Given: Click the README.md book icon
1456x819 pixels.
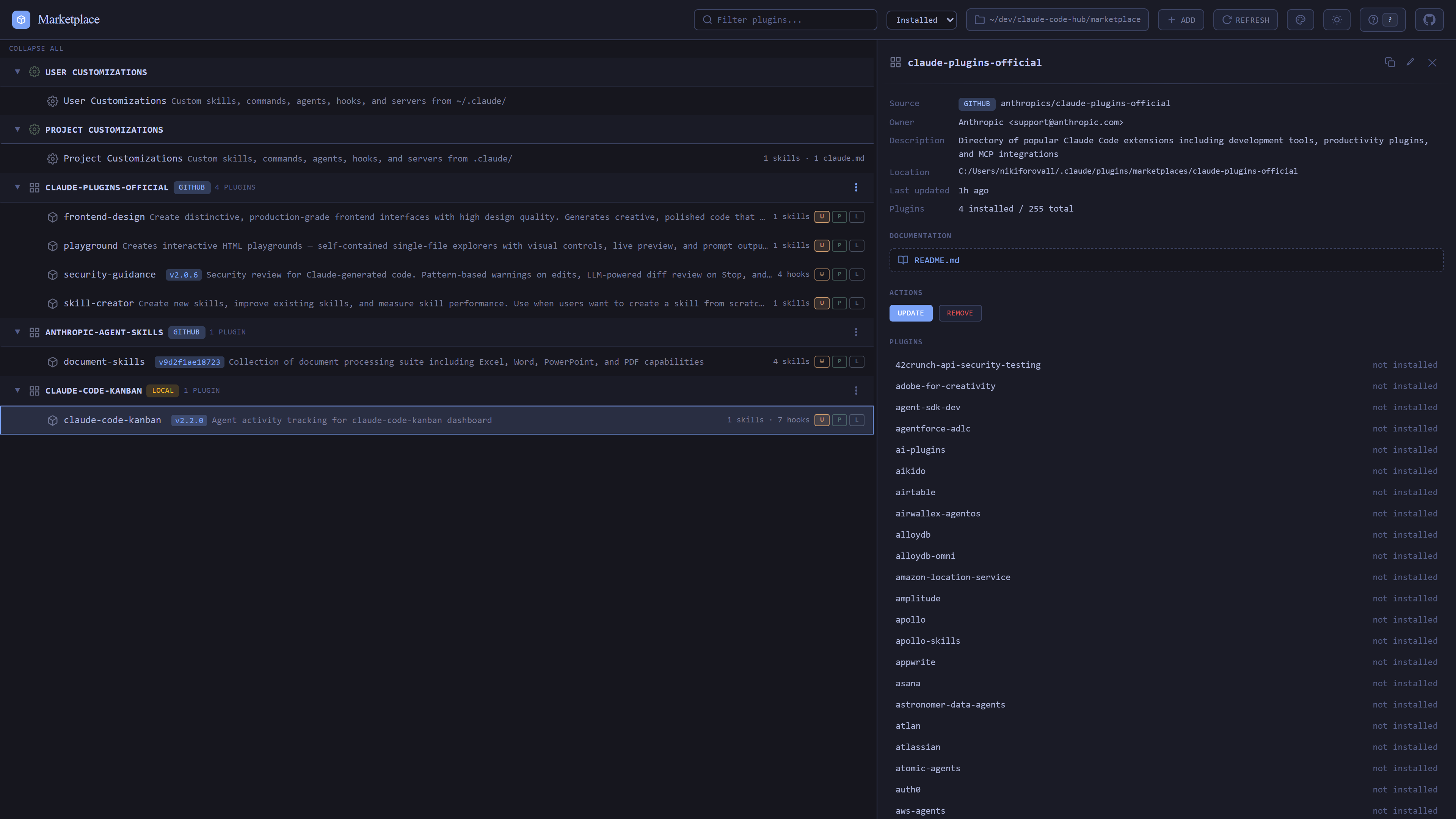Looking at the screenshot, I should 903,260.
